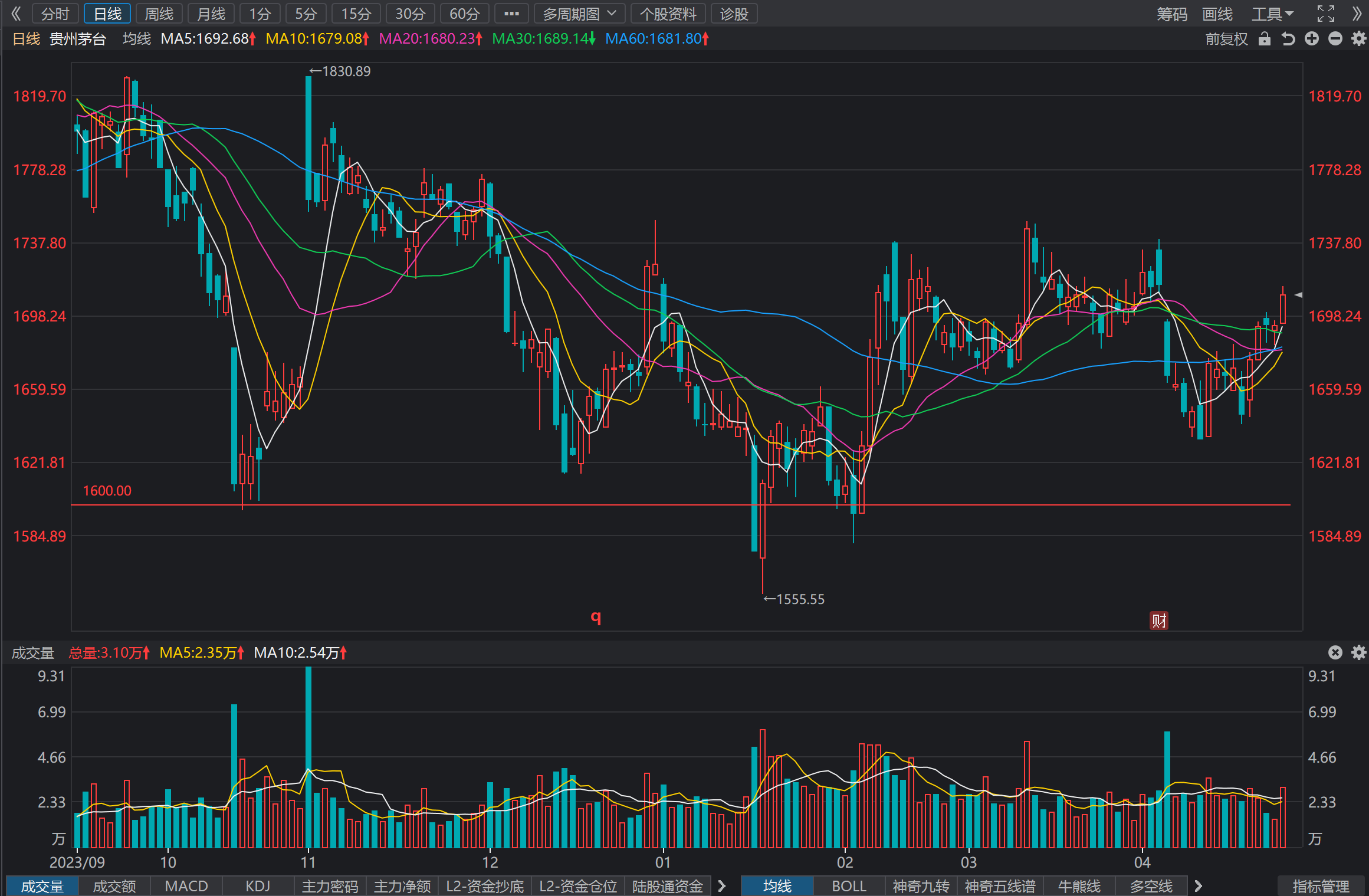Enter fullscreen with the expand icon
Viewport: 1369px width, 896px height.
1326,14
